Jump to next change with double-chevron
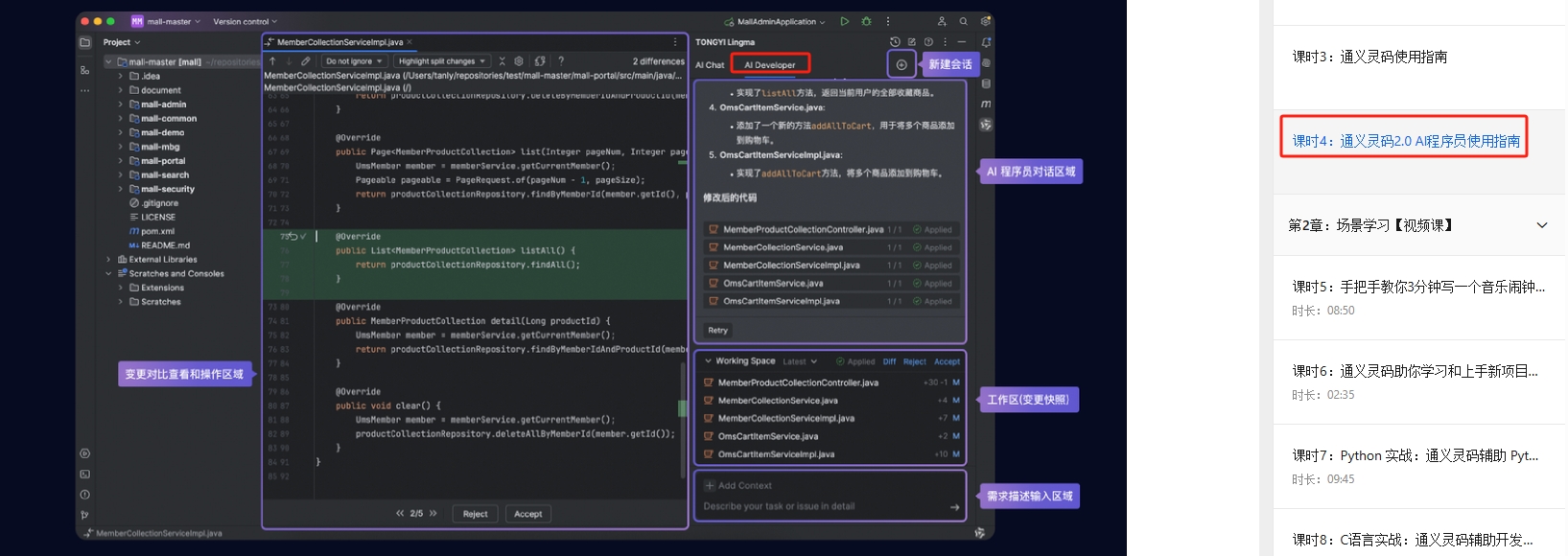The height and width of the screenshot is (556, 1568). tap(433, 514)
